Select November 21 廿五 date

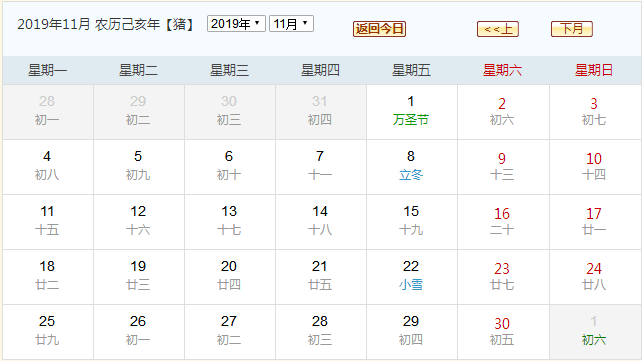coord(320,277)
